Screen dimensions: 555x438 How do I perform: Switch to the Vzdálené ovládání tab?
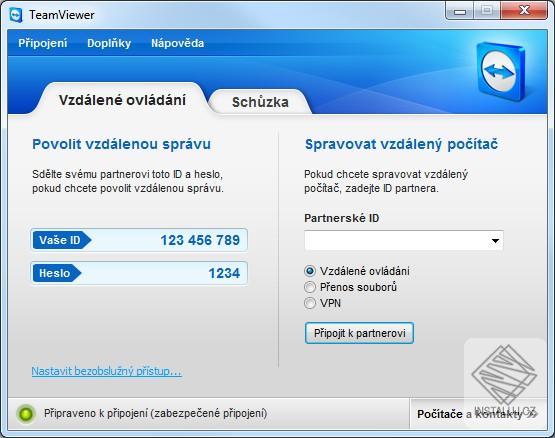click(x=122, y=100)
